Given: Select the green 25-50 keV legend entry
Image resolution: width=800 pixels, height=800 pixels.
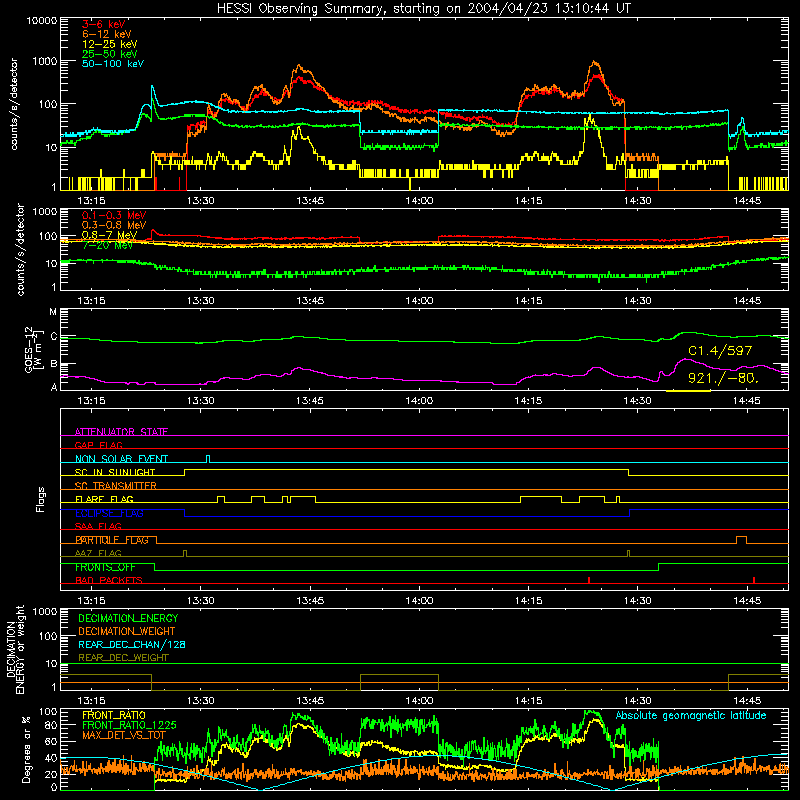Looking at the screenshot, I should (110, 54).
